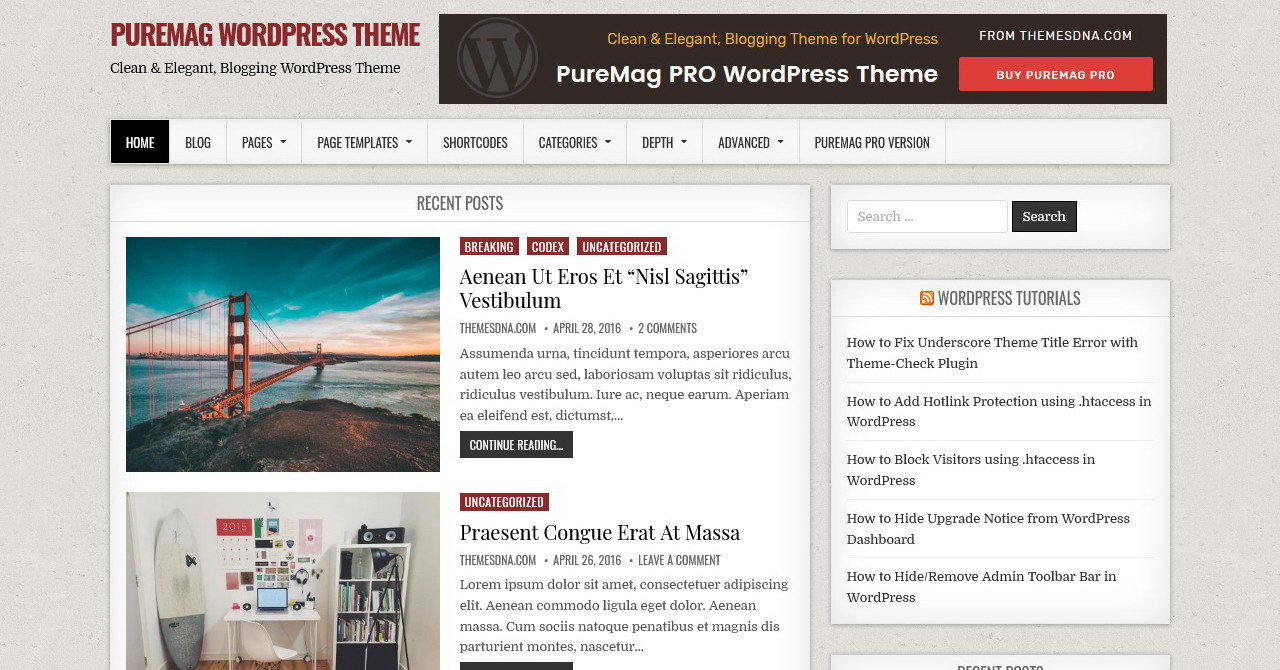Click themesdna.com author on the Aenean post
Image resolution: width=1280 pixels, height=670 pixels.
click(498, 328)
